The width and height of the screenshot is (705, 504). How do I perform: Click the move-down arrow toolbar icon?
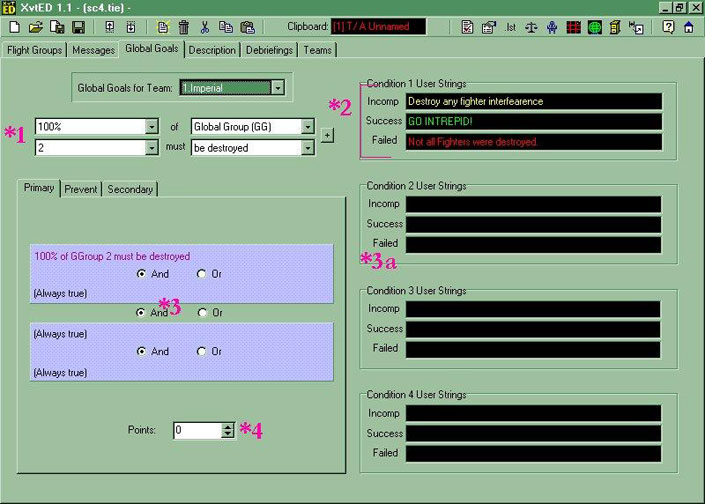[x=131, y=27]
